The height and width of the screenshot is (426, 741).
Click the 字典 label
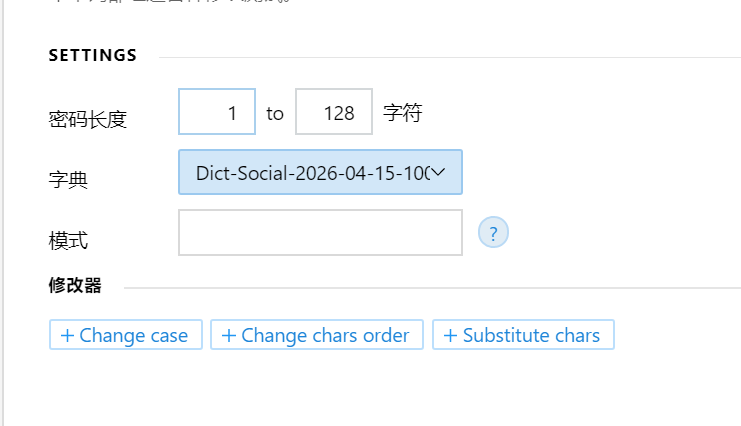pos(68,181)
